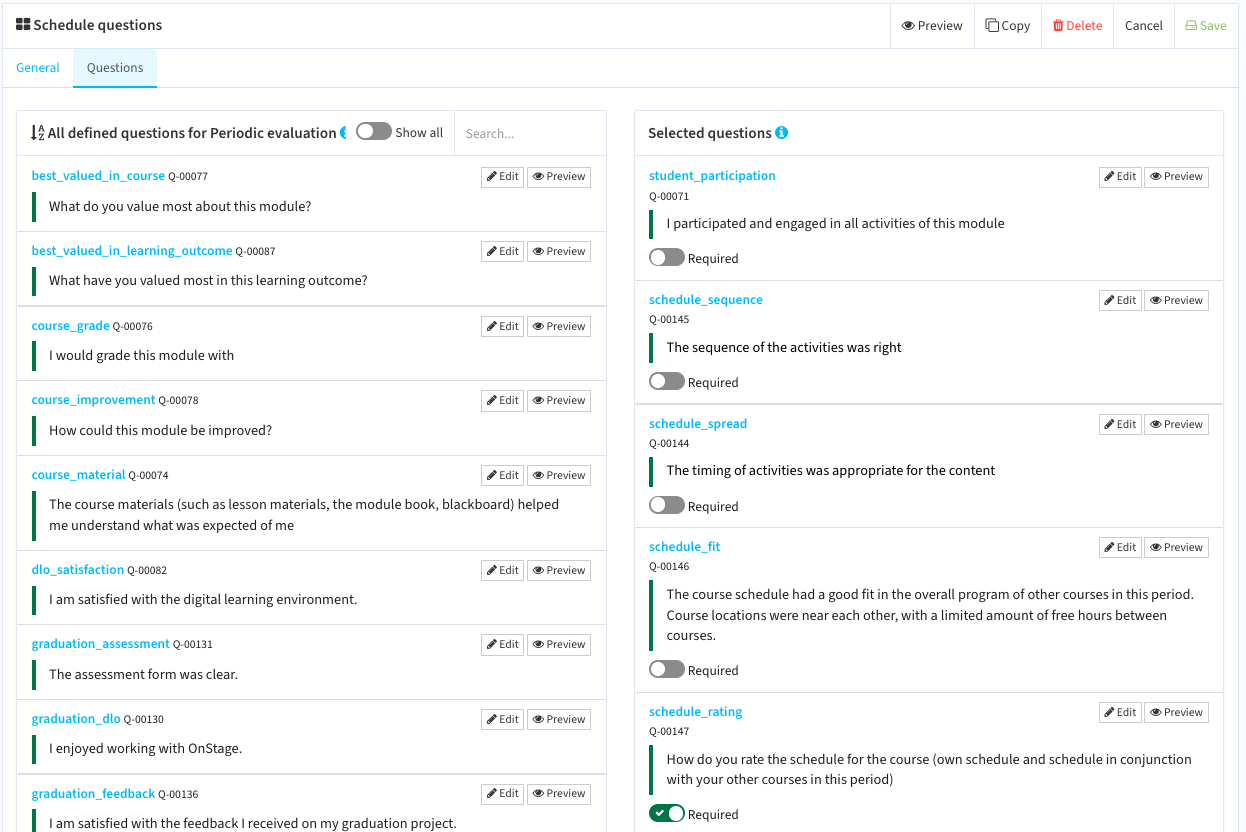Edit the dlo_satisfaction question
This screenshot has width=1246, height=832.
[502, 571]
